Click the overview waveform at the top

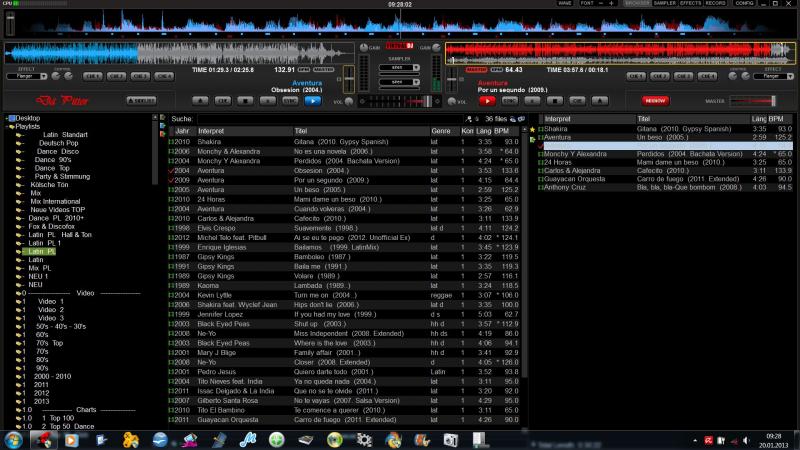click(x=400, y=23)
